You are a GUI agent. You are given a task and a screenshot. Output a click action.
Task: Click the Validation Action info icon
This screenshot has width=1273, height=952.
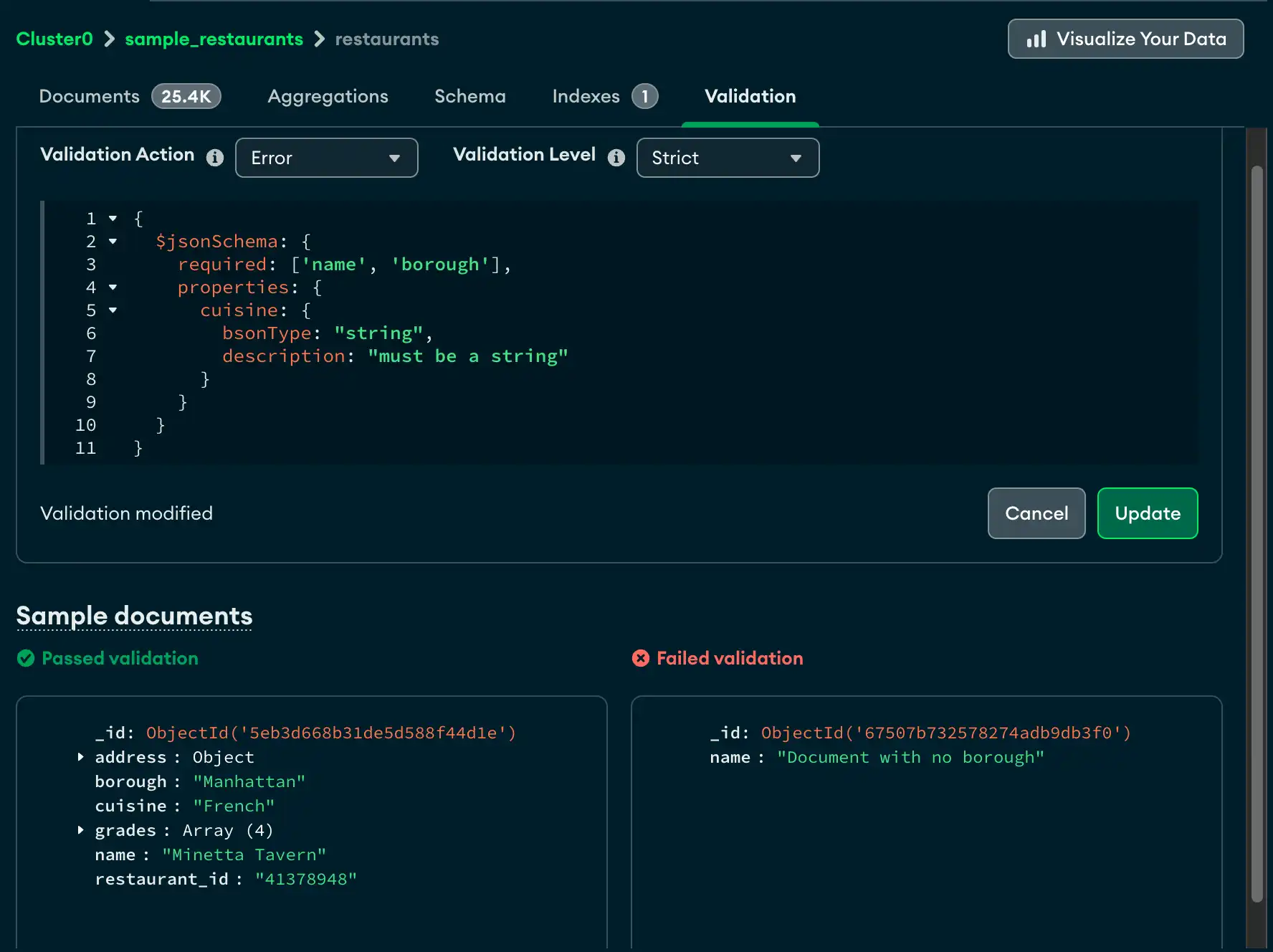(214, 158)
